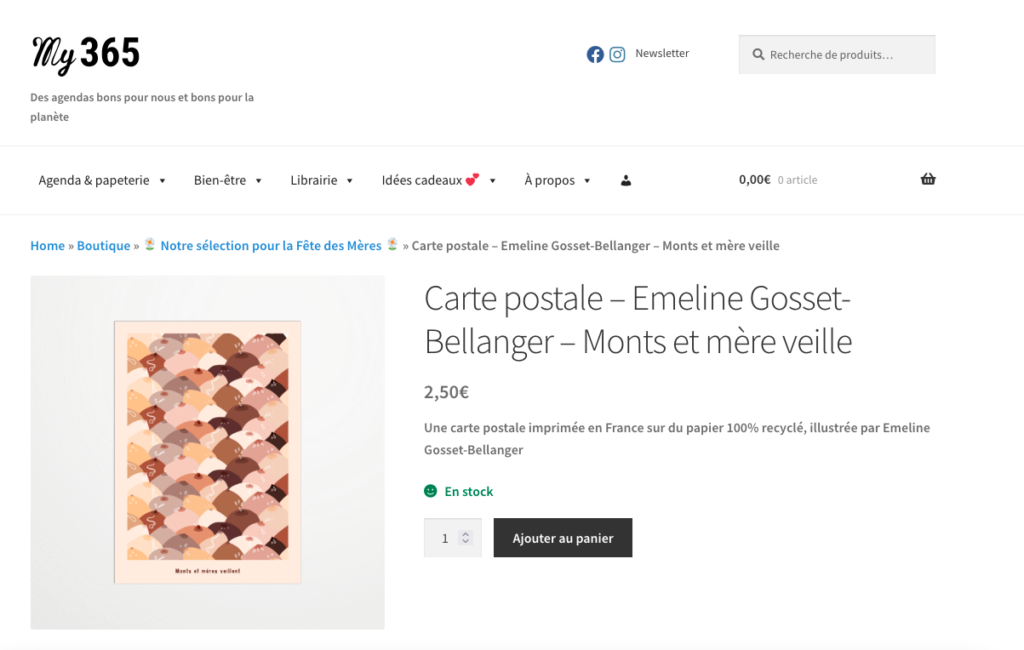Expand the Bien-être dropdown arrow
The height and width of the screenshot is (650, 1024).
[258, 181]
